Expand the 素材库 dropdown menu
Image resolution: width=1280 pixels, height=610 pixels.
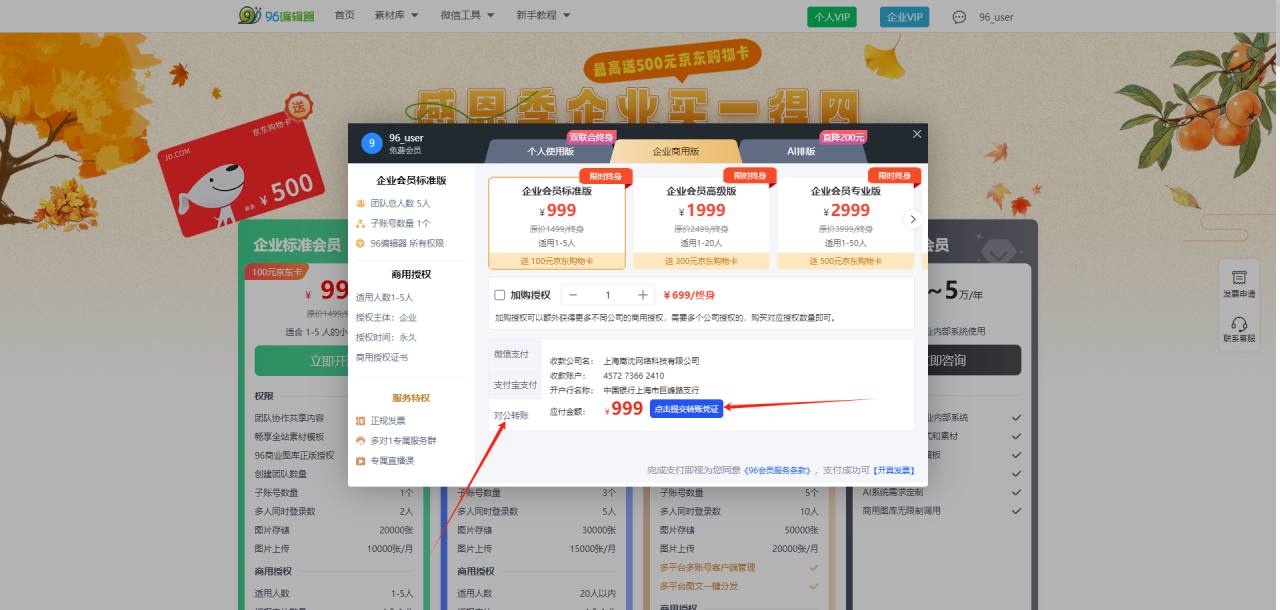point(396,15)
